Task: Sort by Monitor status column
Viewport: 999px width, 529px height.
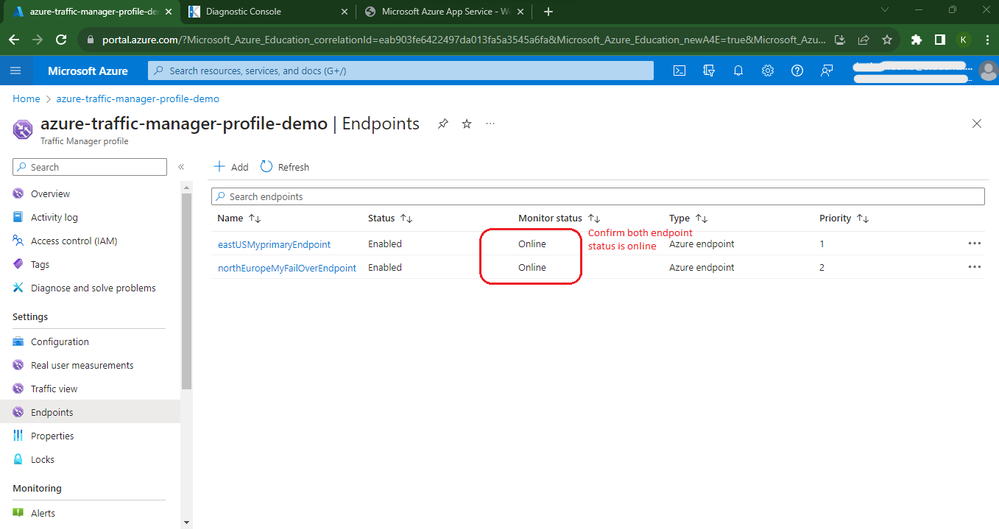Action: coord(559,218)
